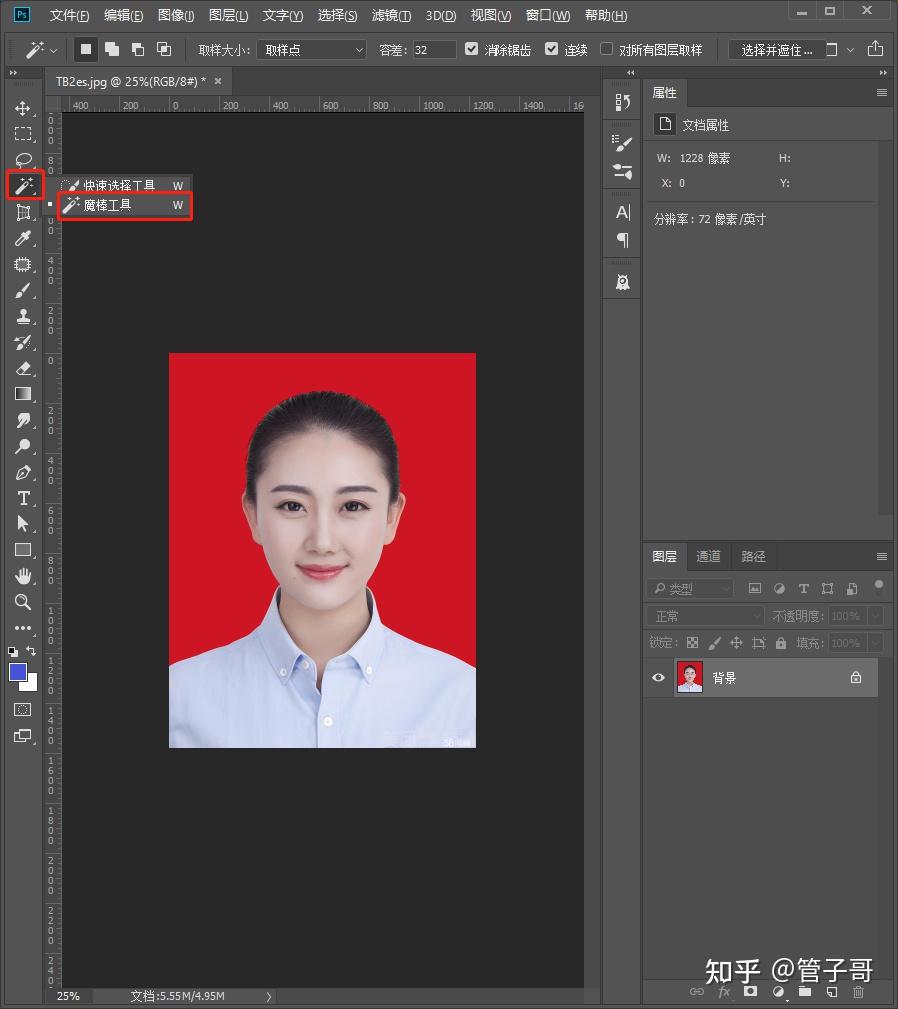Image resolution: width=898 pixels, height=1009 pixels.
Task: Select the Eraser tool
Action: pos(23,369)
